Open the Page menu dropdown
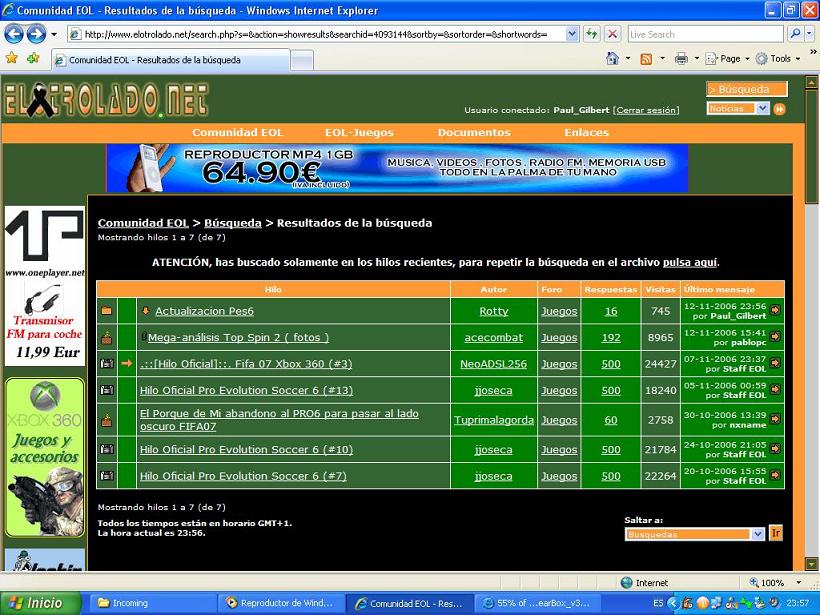The image size is (820, 615). [x=727, y=59]
